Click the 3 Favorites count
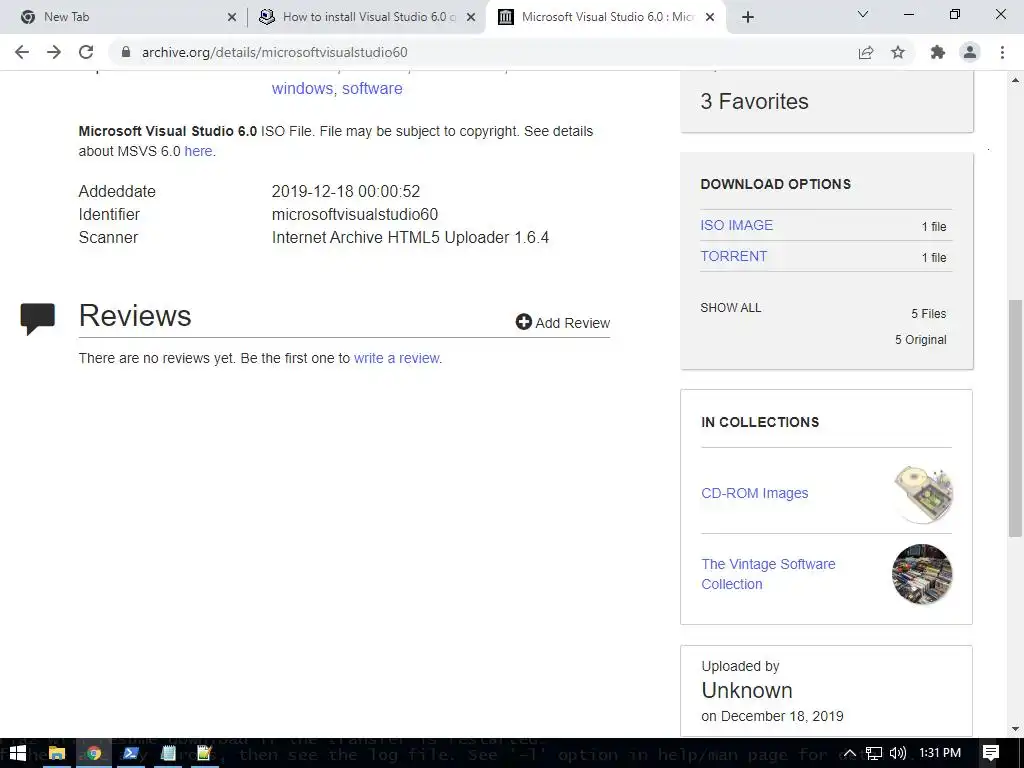The height and width of the screenshot is (768, 1024). pos(754,101)
